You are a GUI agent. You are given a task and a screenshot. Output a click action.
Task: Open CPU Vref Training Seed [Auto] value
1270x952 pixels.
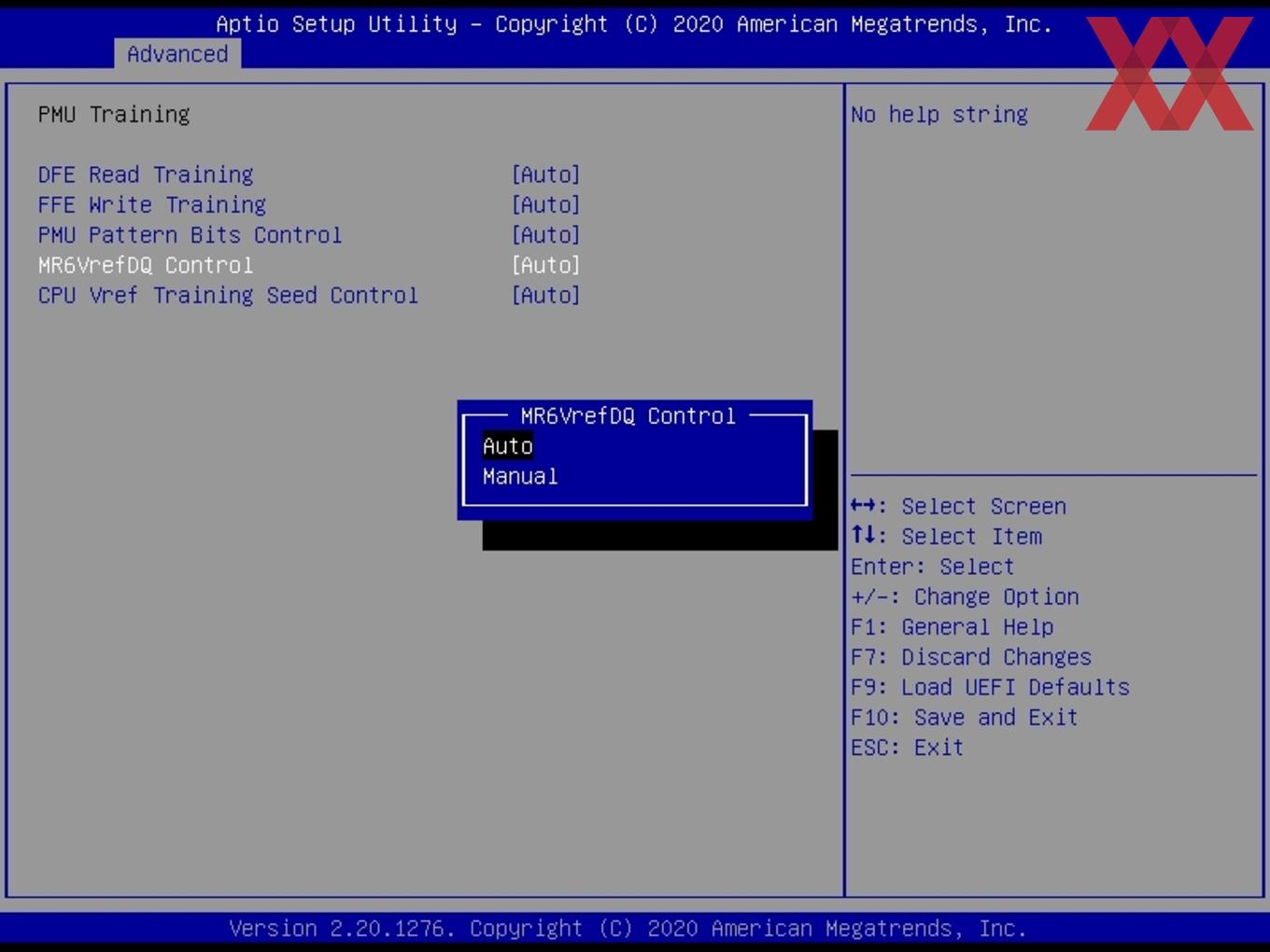546,295
